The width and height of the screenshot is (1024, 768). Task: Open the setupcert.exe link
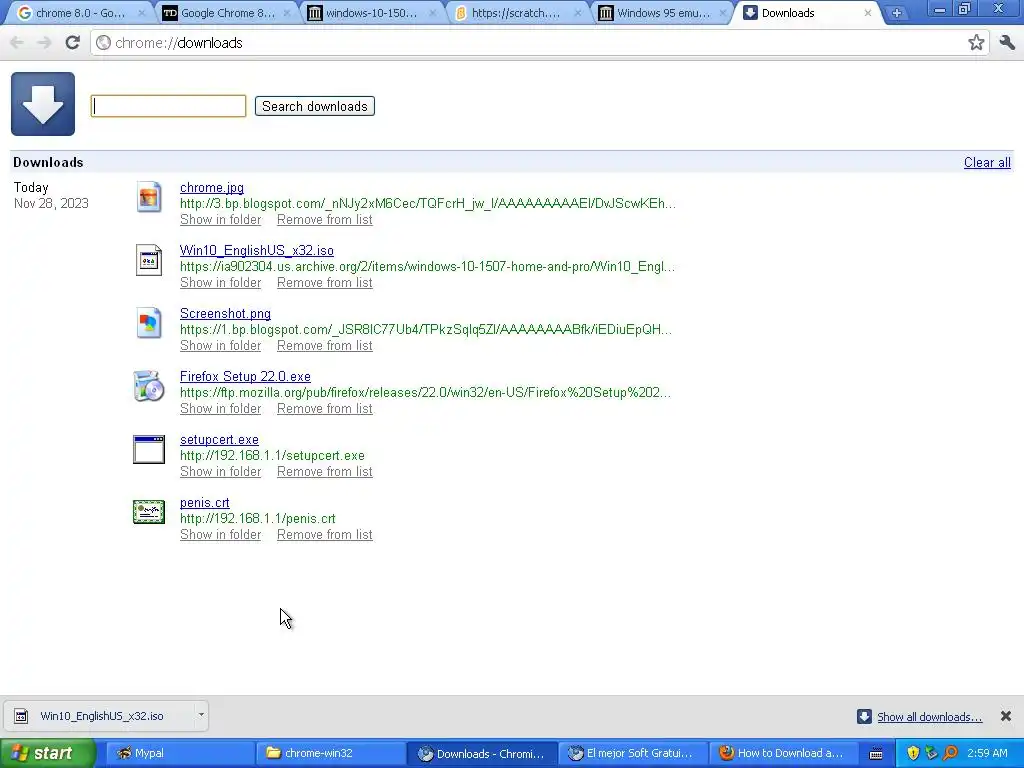[219, 440]
